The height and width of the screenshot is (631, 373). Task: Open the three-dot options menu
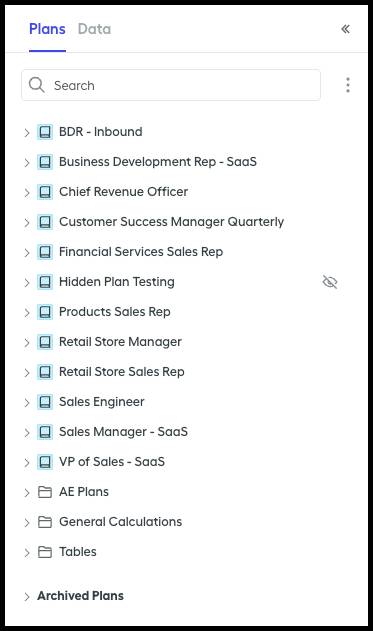348,85
